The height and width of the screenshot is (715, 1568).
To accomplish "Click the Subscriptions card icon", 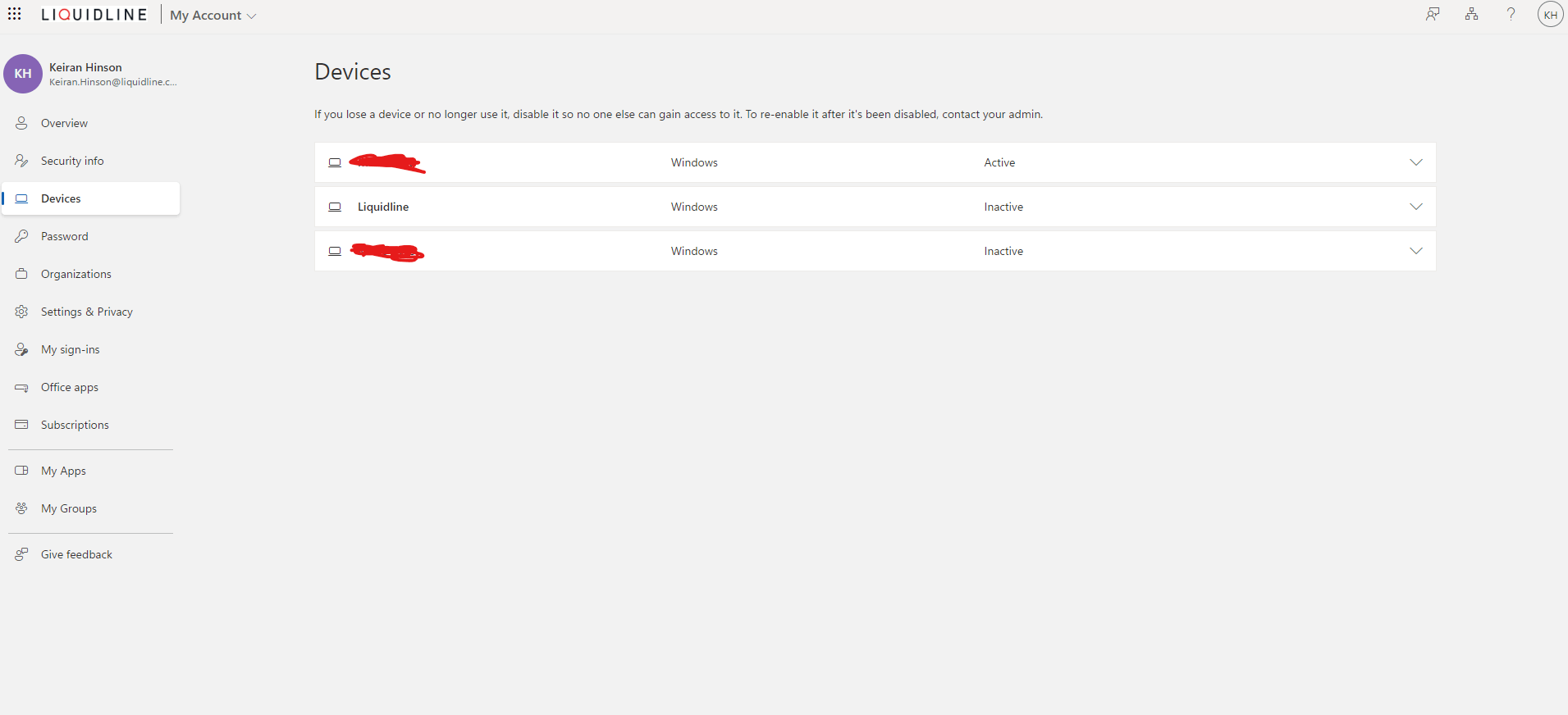I will click(21, 425).
